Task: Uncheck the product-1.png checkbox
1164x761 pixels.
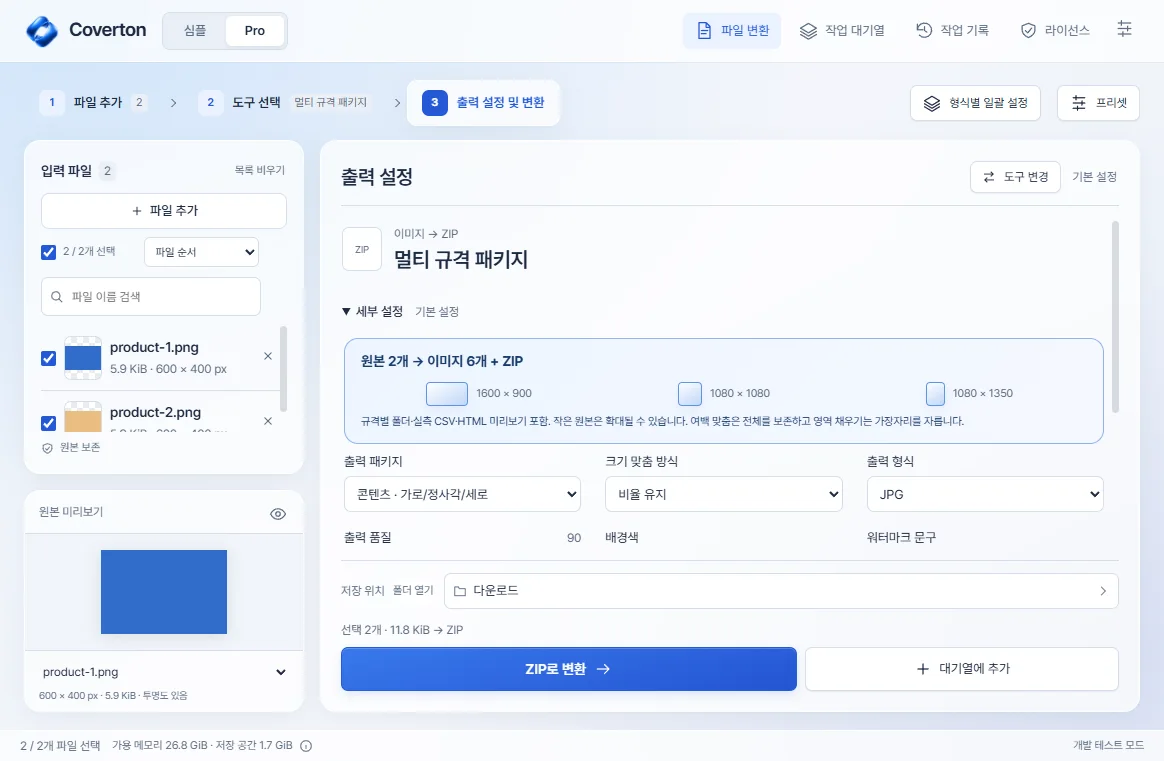Action: click(48, 359)
